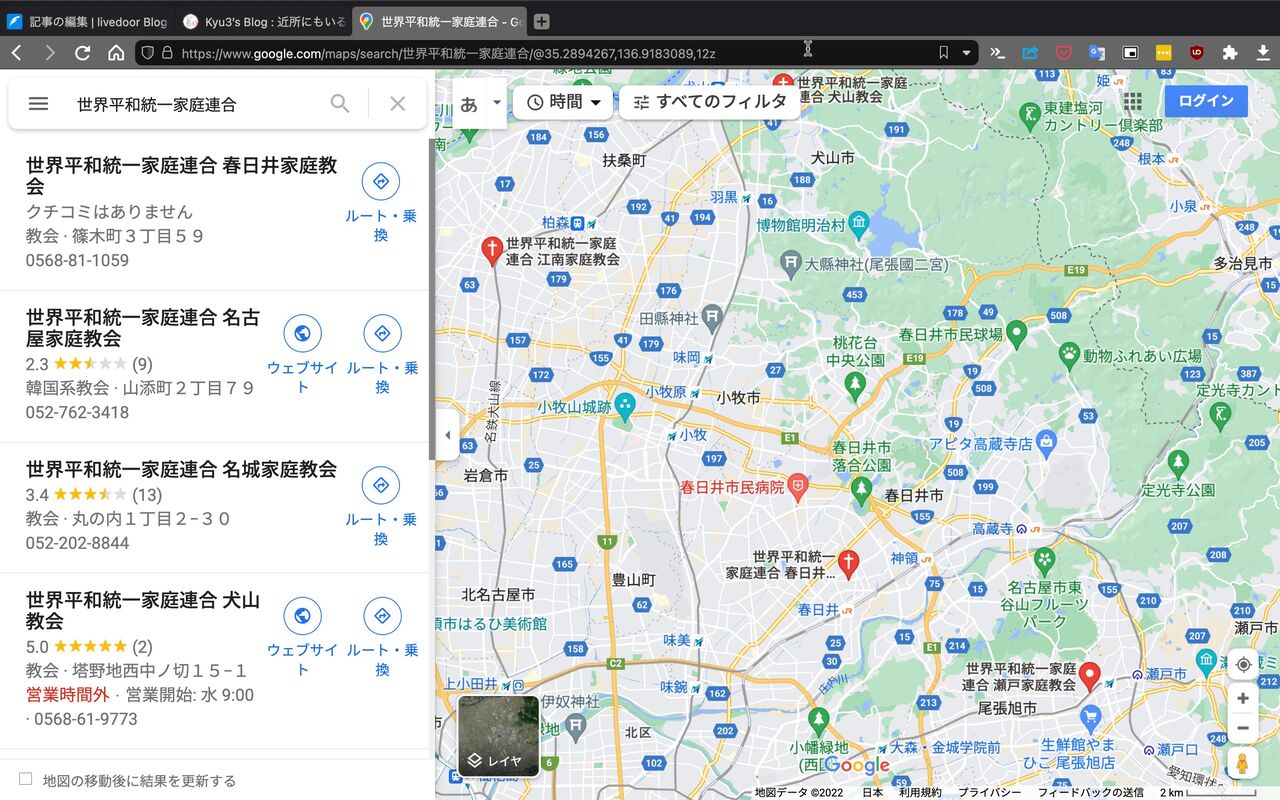1280x800 pixels.
Task: Open 世界平和統一家庭連合 名城家庭教会 result
Action: pyautogui.click(x=181, y=469)
